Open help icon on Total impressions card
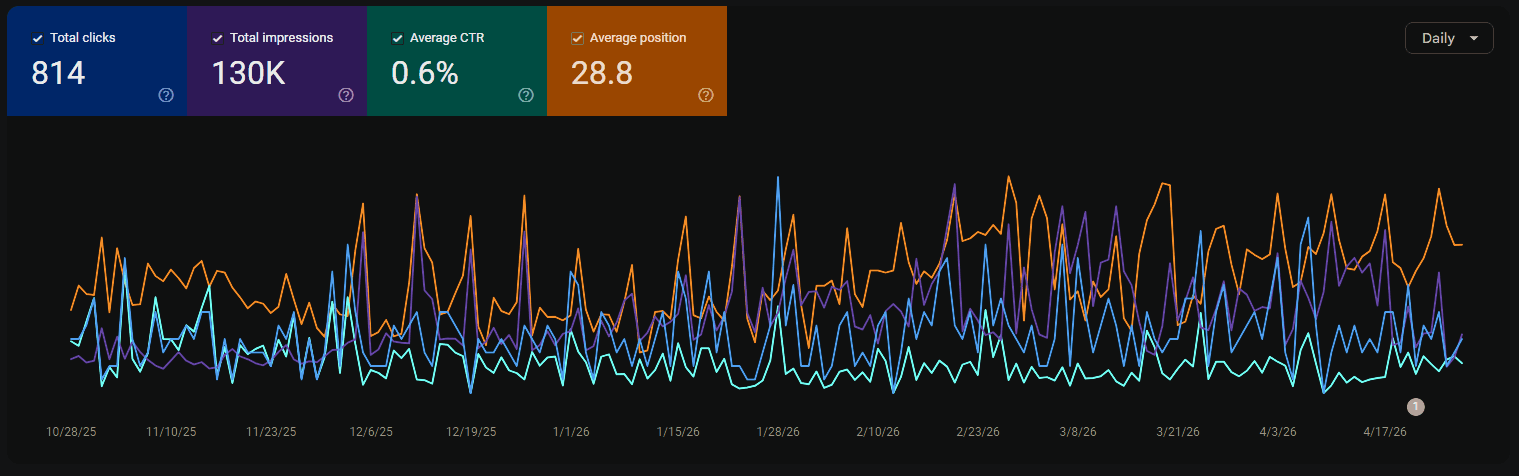 point(346,95)
